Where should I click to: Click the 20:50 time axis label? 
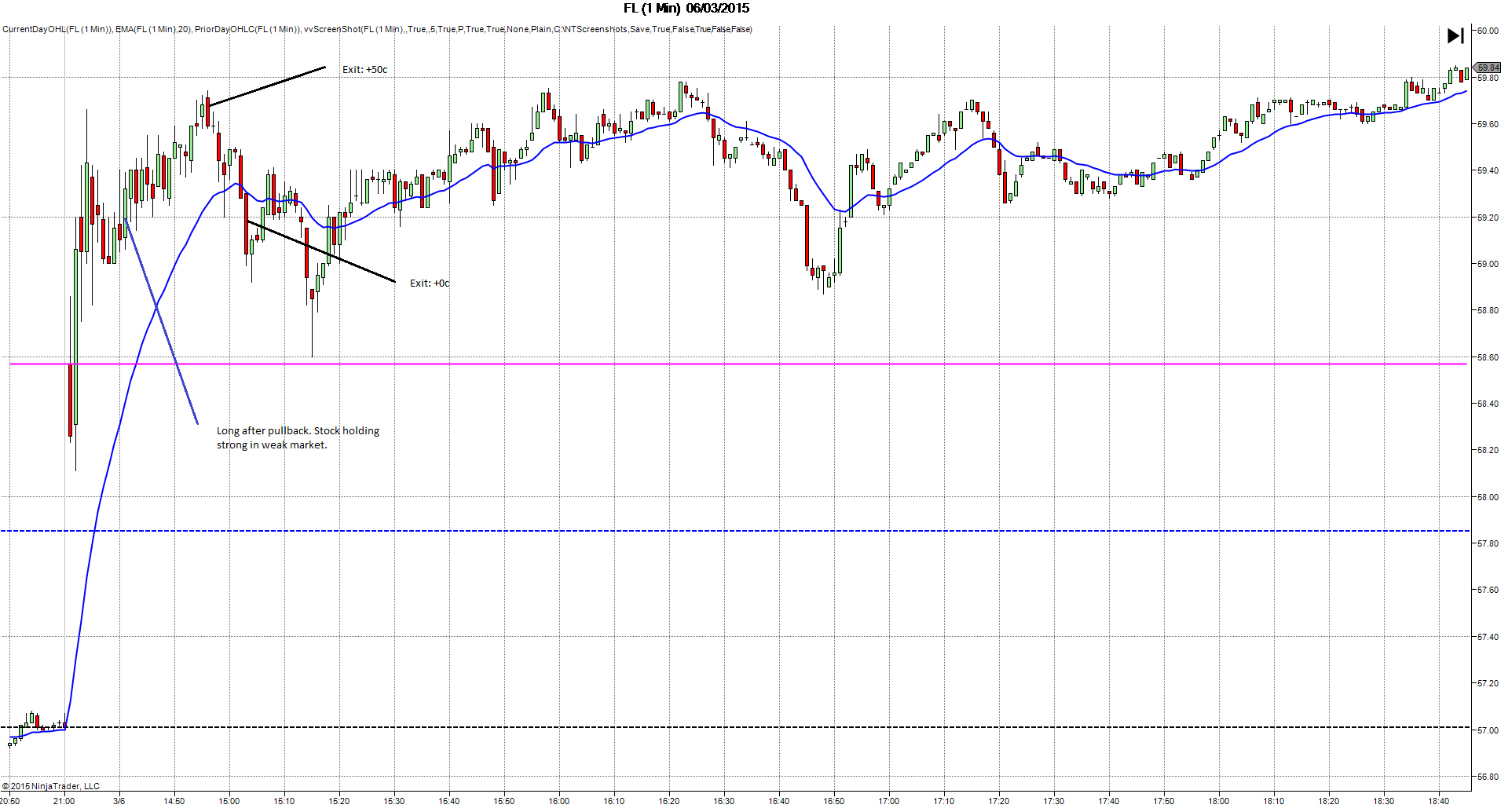[10, 801]
